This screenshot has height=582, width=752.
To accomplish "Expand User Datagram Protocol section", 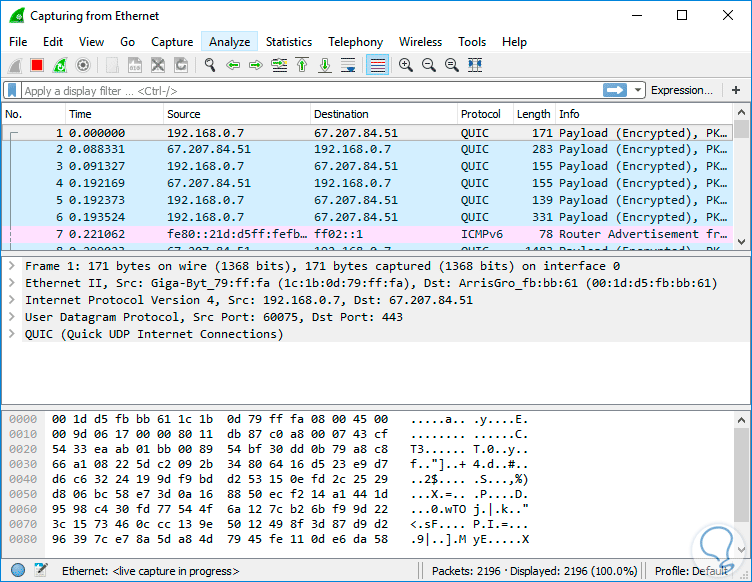I will (12, 317).
